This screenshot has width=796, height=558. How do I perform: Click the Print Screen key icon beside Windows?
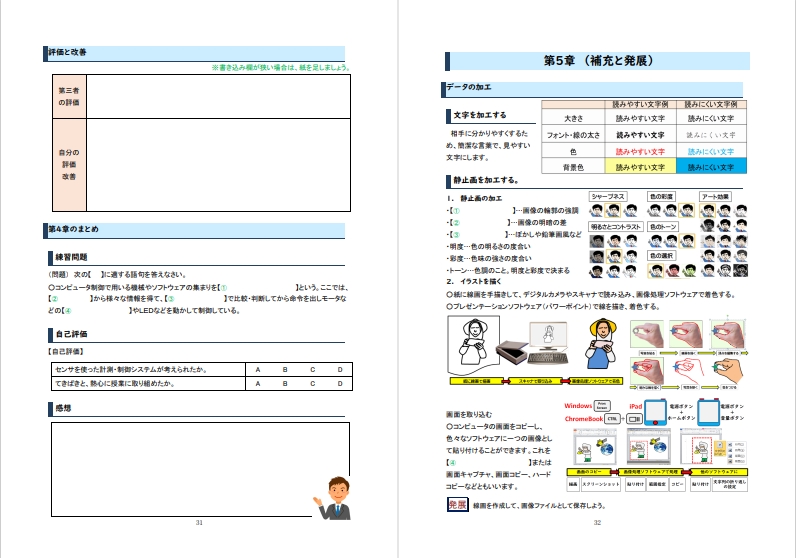(602, 406)
